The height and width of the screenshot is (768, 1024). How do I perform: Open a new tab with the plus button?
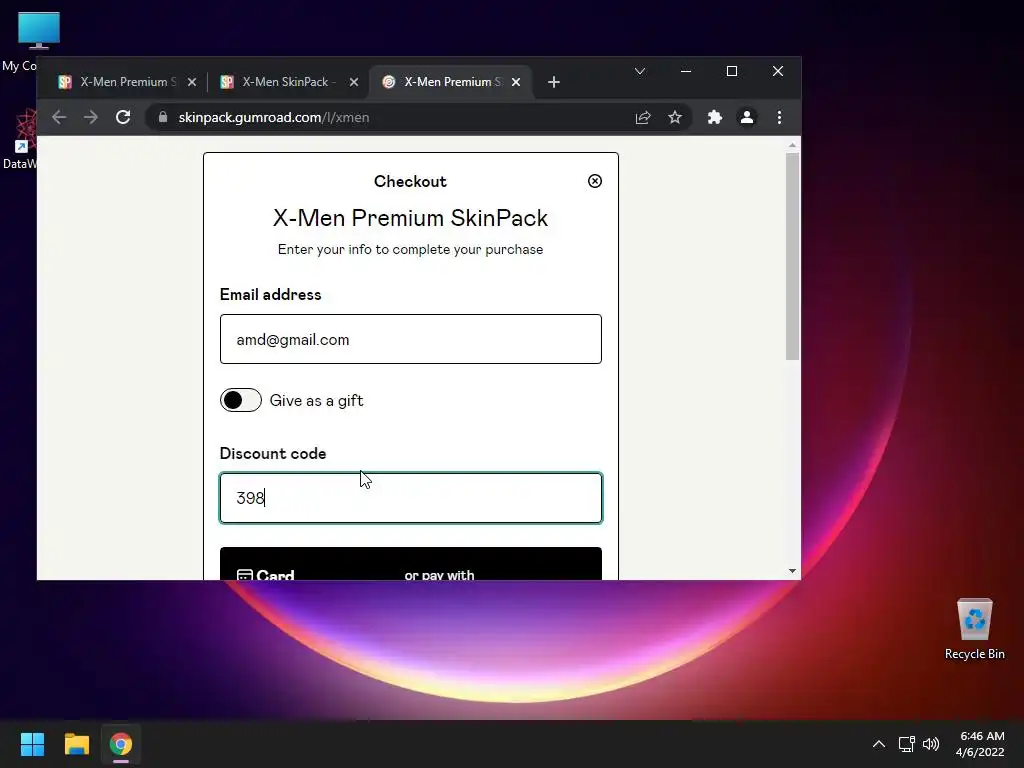coord(554,82)
